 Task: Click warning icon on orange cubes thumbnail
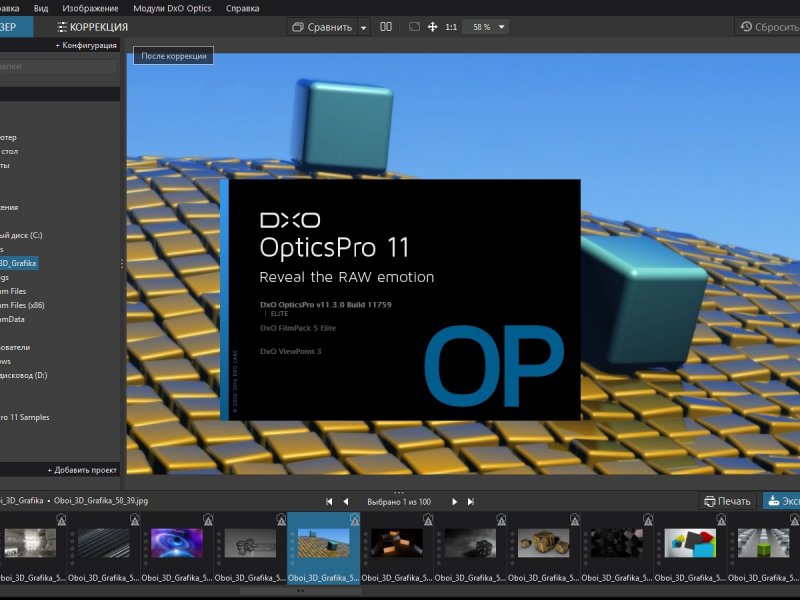(428, 519)
